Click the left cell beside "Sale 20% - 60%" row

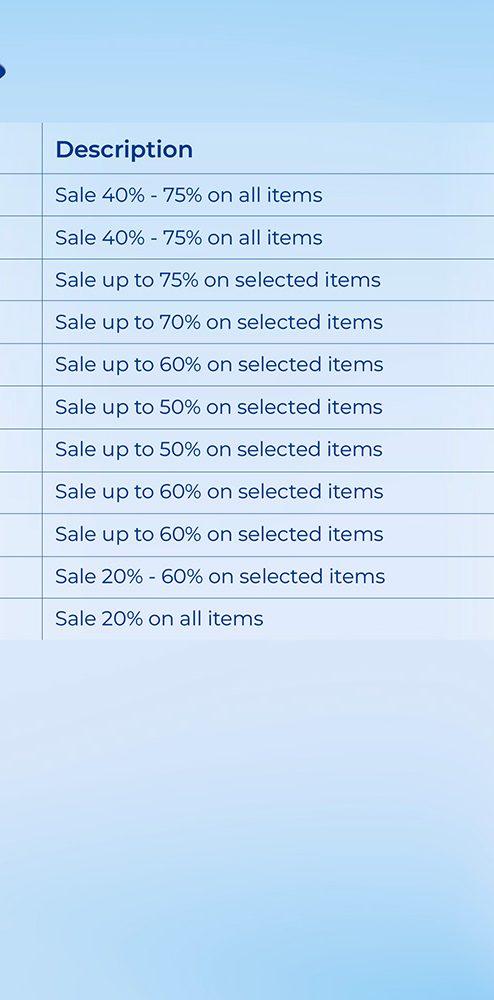21,577
